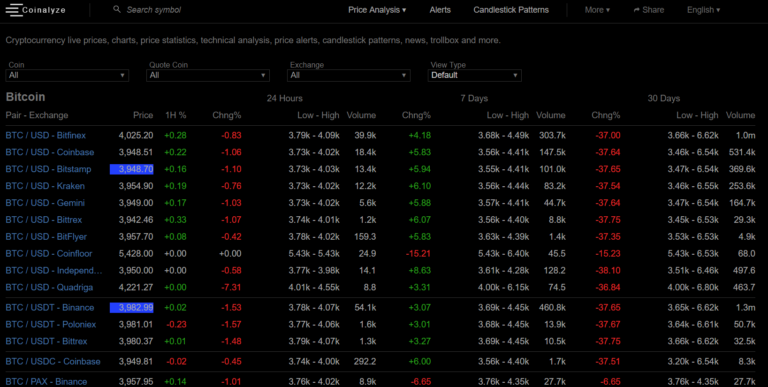Open the Exchange filter dropdown
Image resolution: width=768 pixels, height=387 pixels.
point(348,75)
